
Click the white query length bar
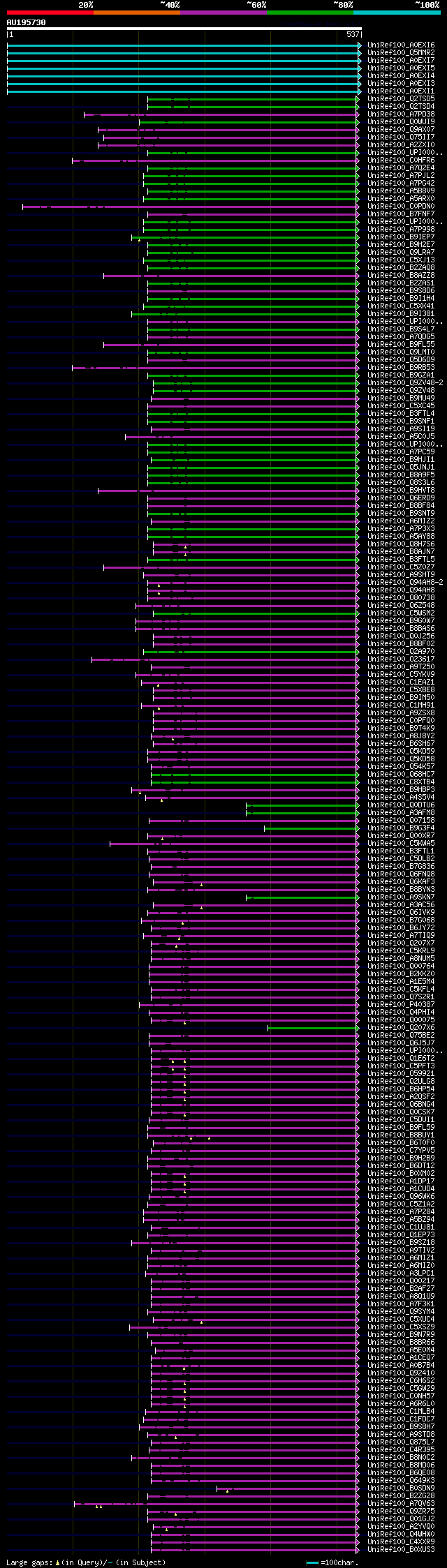pos(184,29)
